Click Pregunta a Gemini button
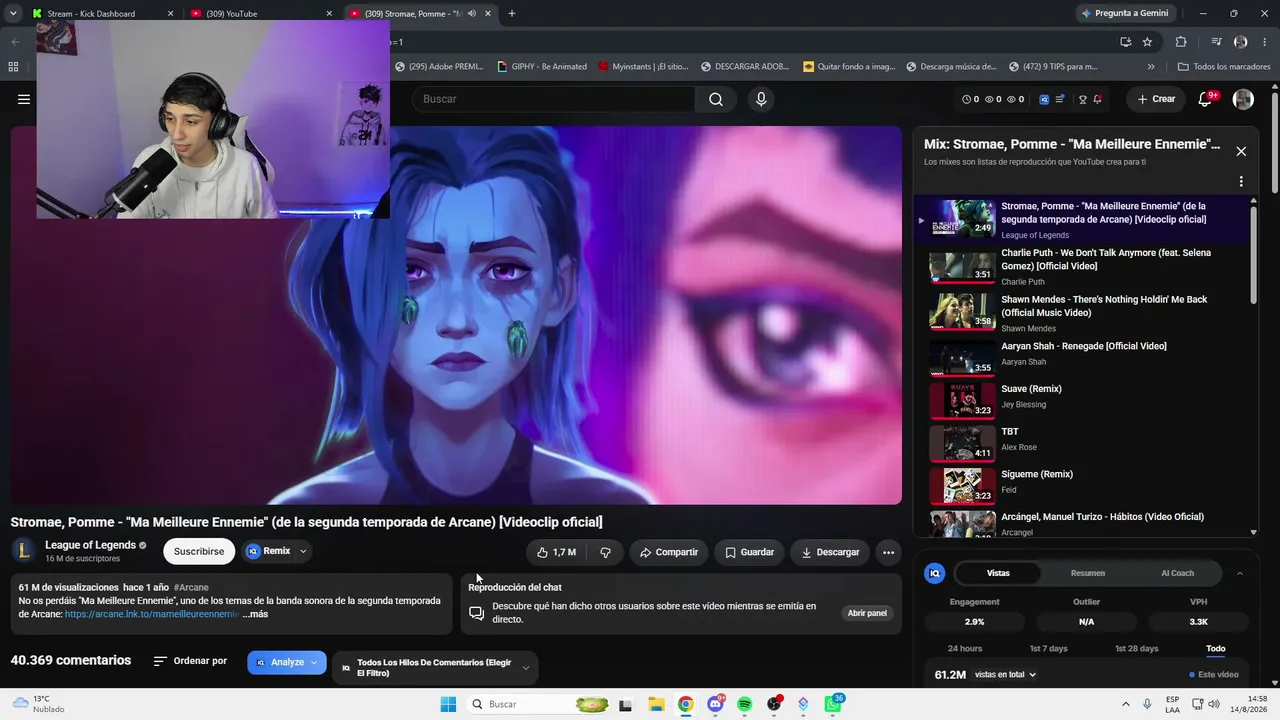 pyautogui.click(x=1125, y=13)
